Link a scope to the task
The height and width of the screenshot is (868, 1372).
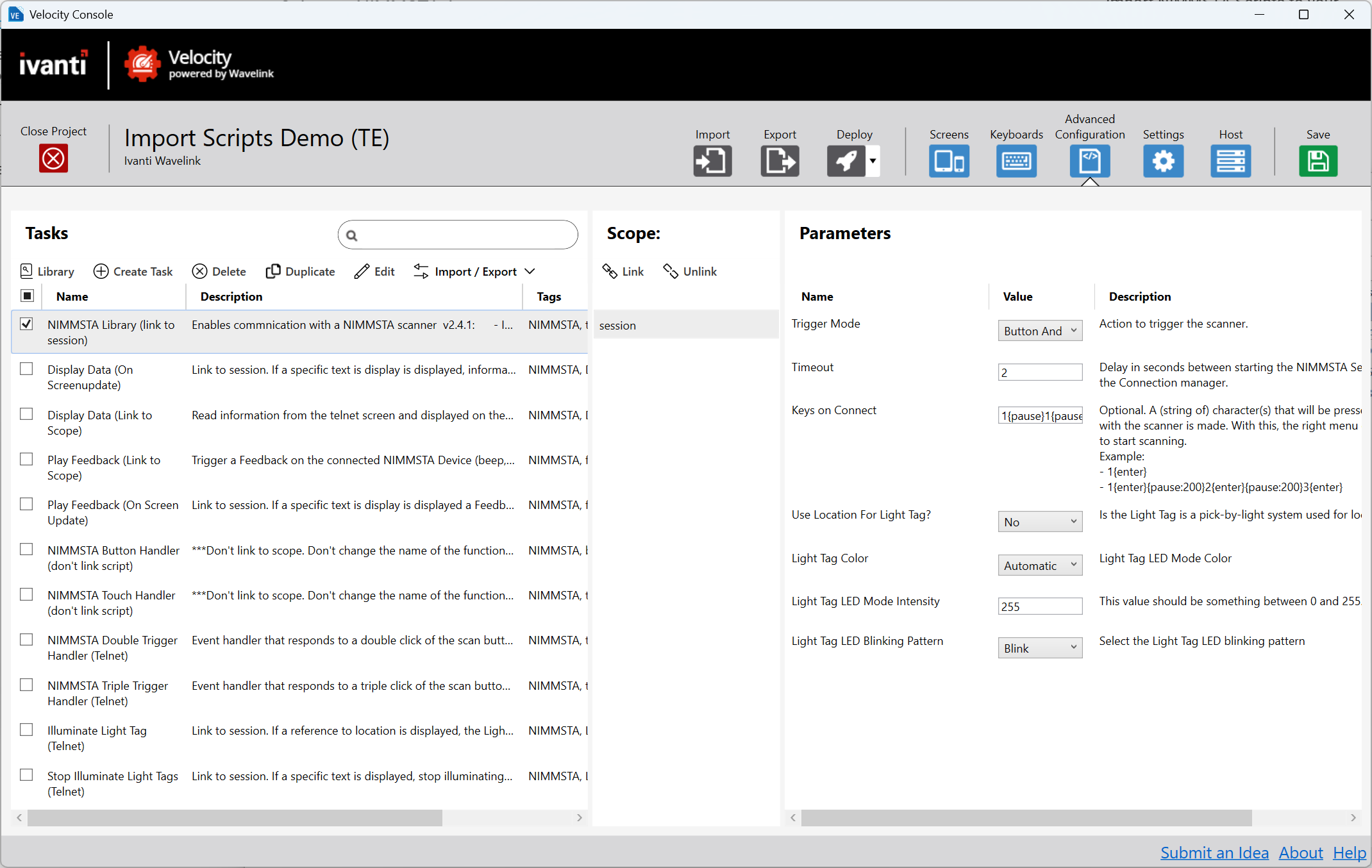pos(623,271)
